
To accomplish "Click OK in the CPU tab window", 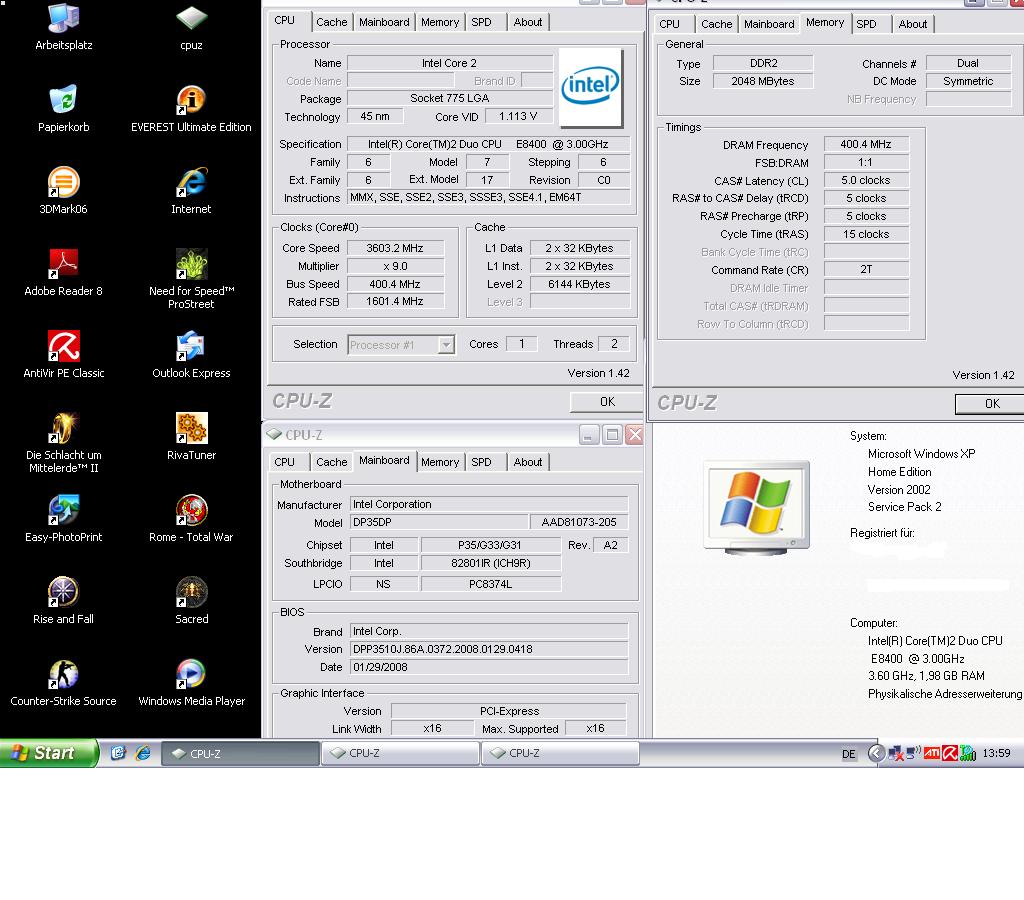I will click(606, 402).
